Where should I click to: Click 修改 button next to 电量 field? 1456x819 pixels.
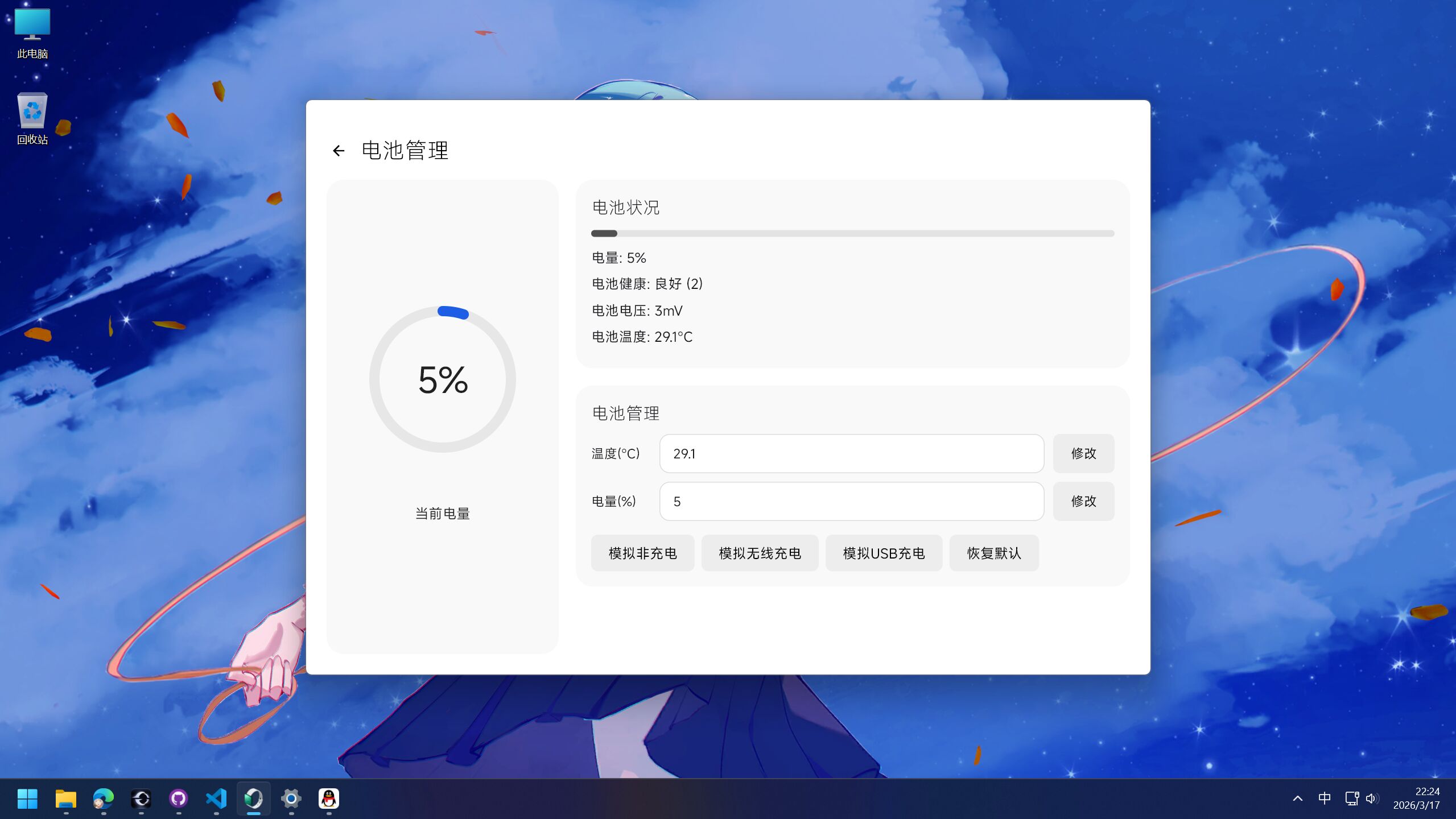tap(1083, 501)
